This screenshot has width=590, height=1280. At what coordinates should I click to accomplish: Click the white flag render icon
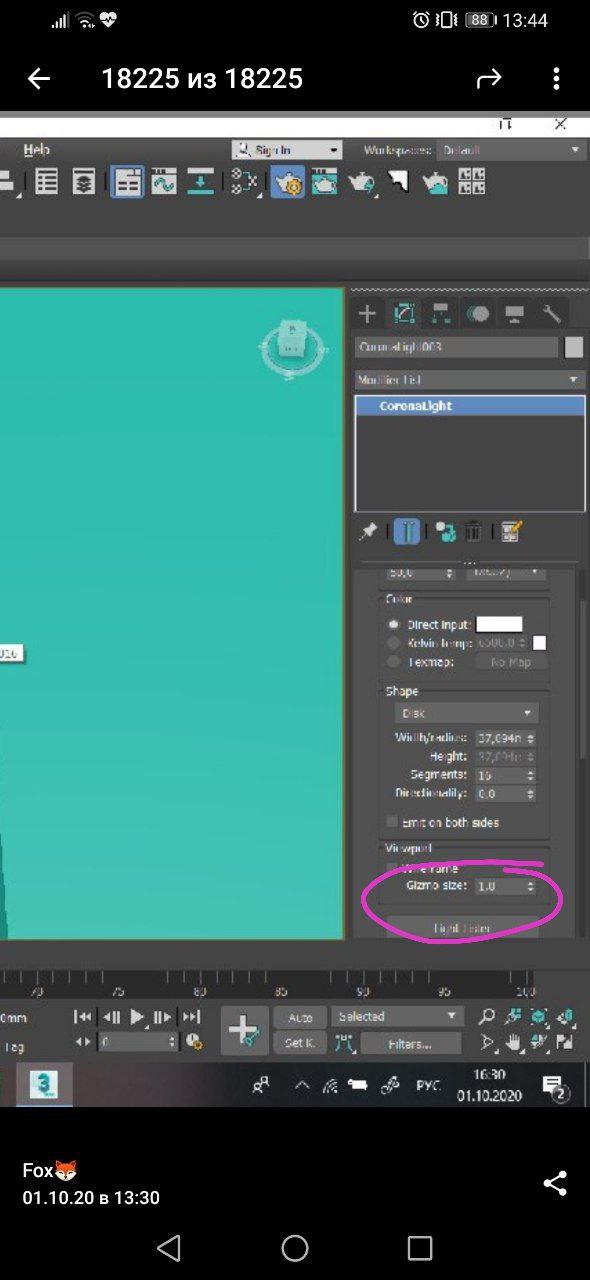[399, 182]
